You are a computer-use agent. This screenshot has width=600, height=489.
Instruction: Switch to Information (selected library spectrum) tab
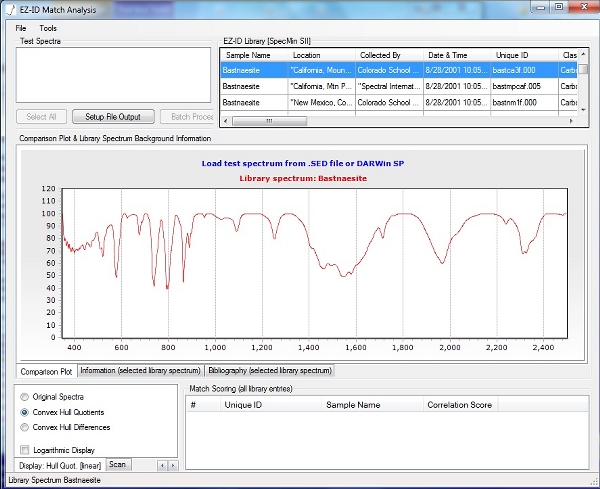tap(140, 371)
